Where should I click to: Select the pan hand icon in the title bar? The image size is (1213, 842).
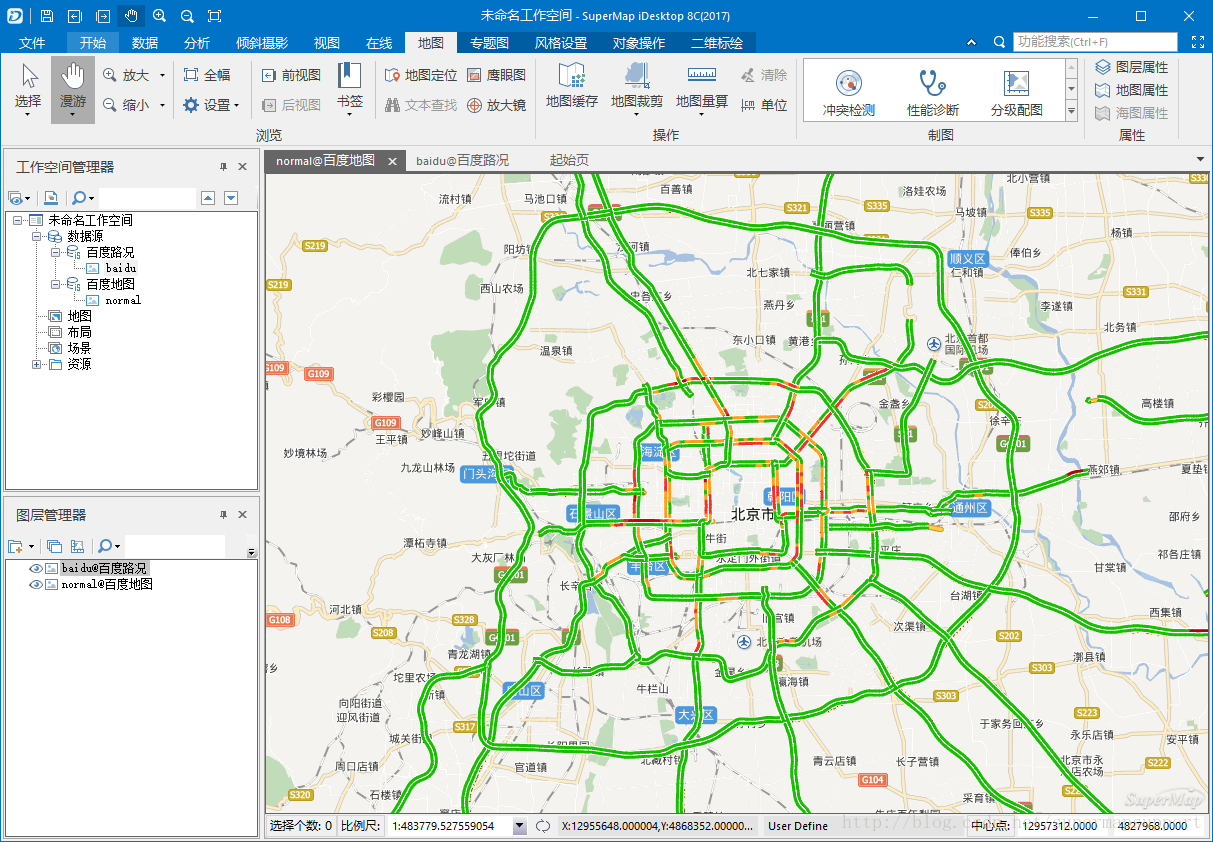click(131, 16)
